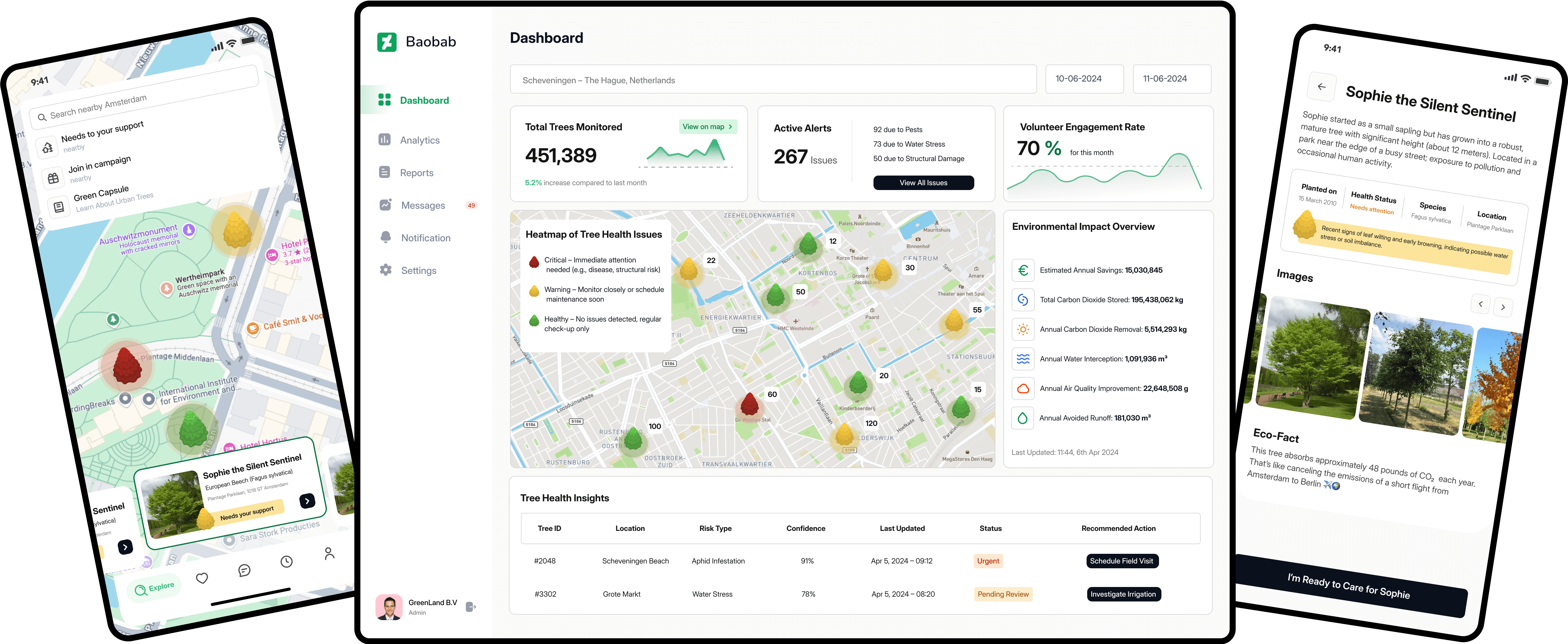Screen dimensions: 1568x644
Task: Click the Confidence column header
Action: [805, 528]
